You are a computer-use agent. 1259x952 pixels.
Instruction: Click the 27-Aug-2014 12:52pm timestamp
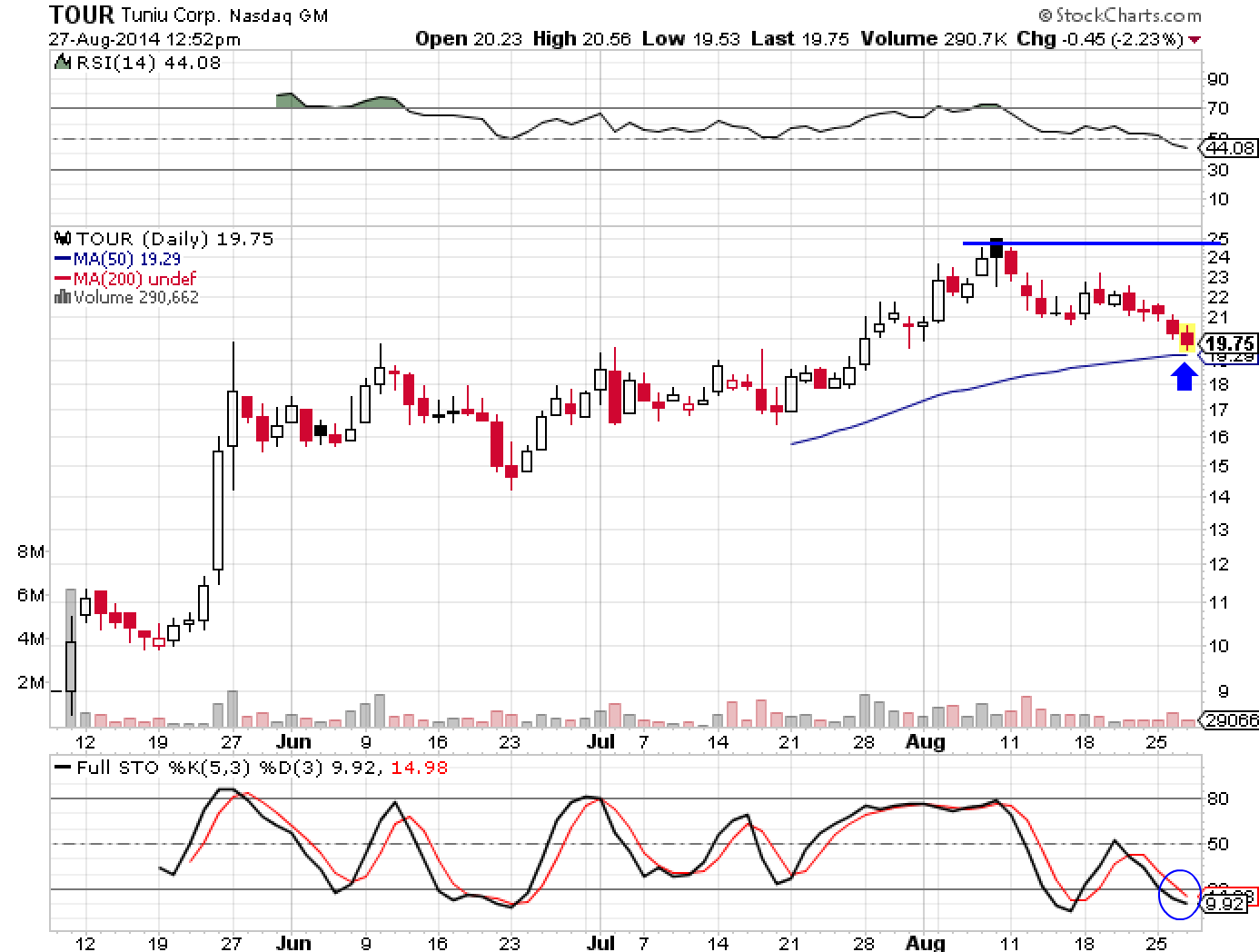(144, 40)
